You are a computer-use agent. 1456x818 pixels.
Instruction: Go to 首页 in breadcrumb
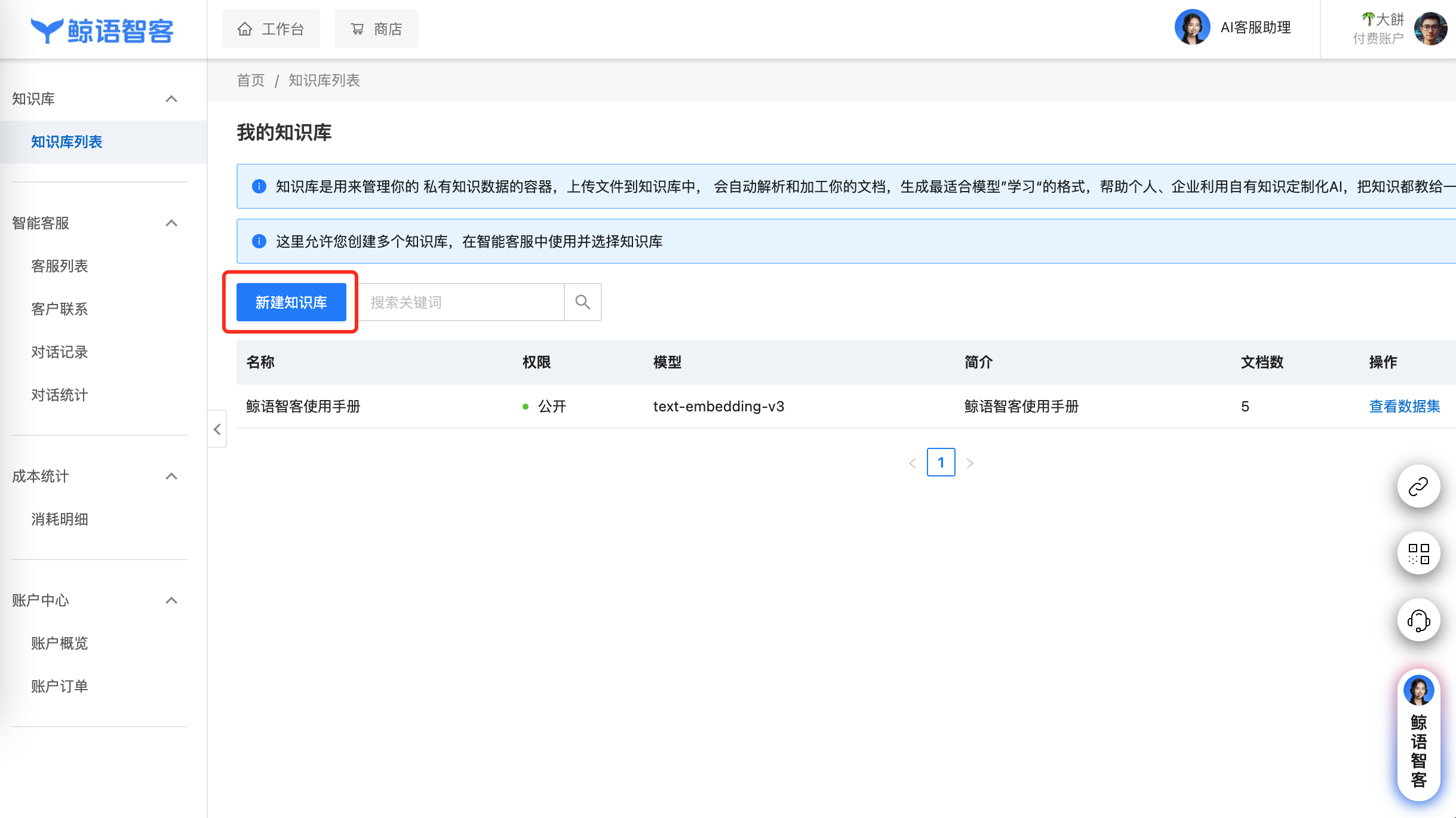pos(251,80)
